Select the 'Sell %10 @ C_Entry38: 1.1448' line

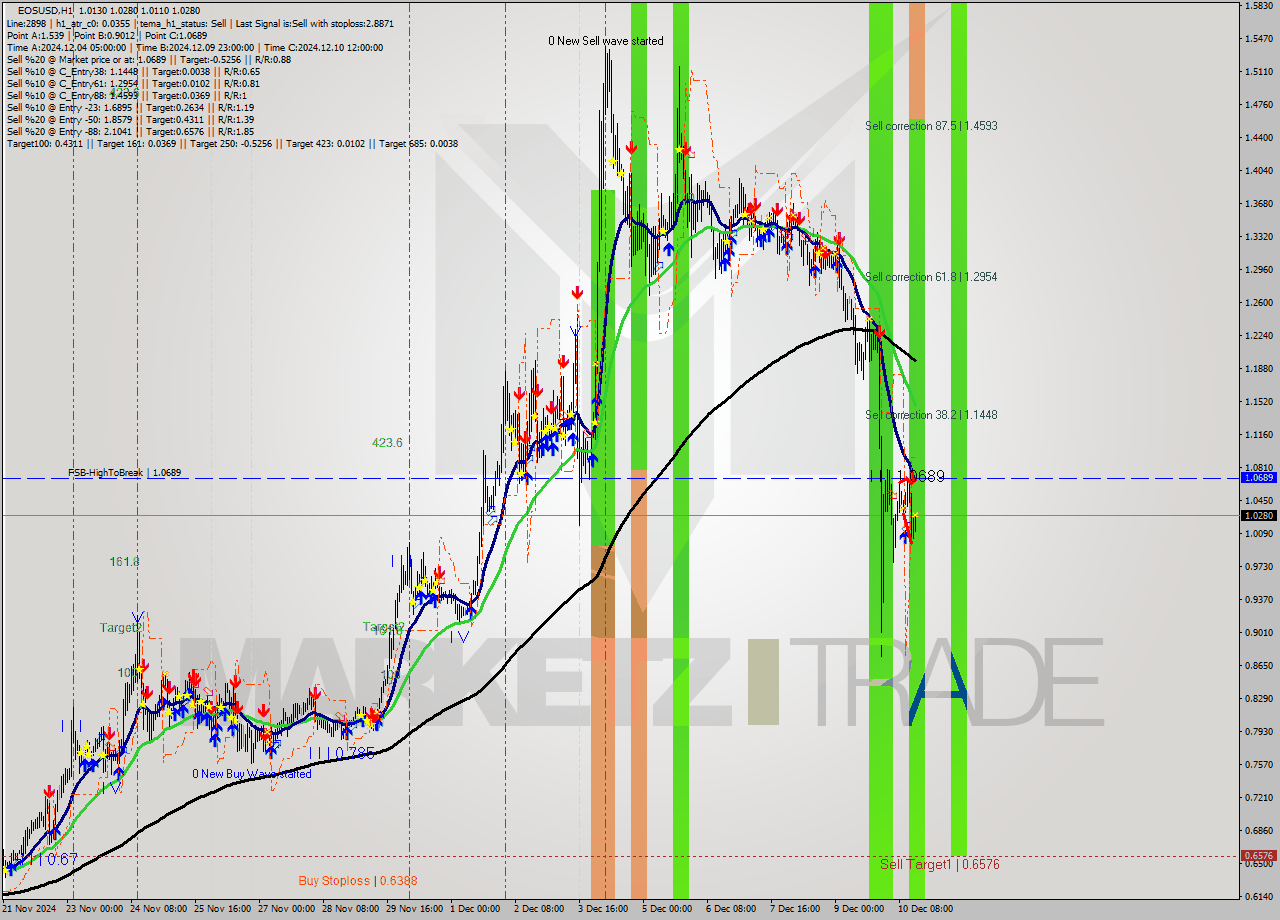pyautogui.click(x=133, y=71)
